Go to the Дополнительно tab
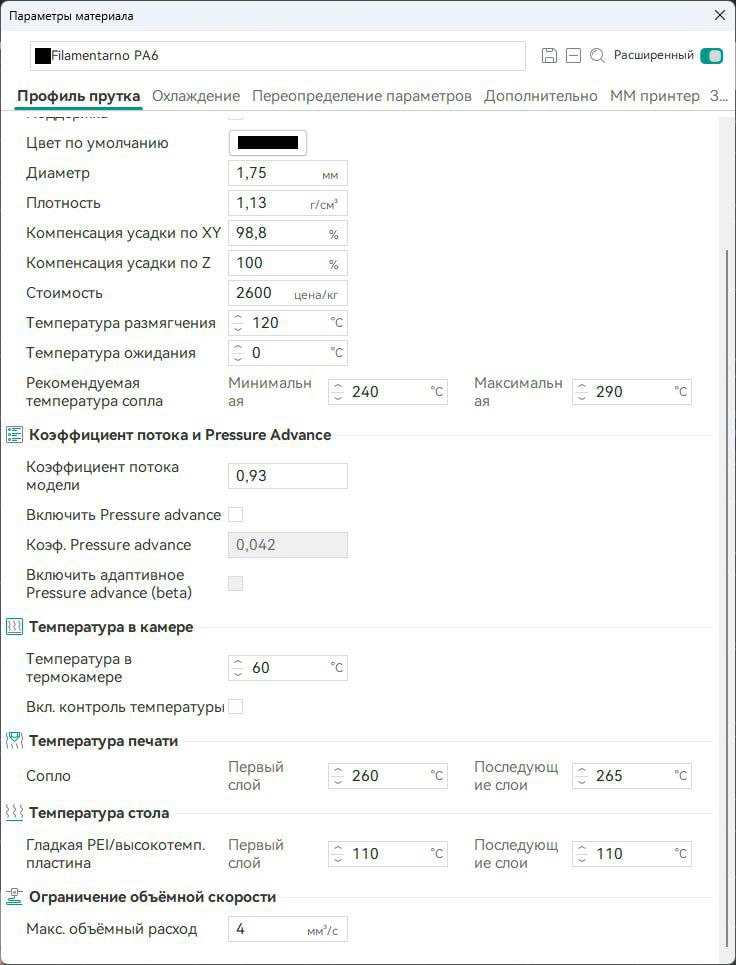 coord(541,96)
